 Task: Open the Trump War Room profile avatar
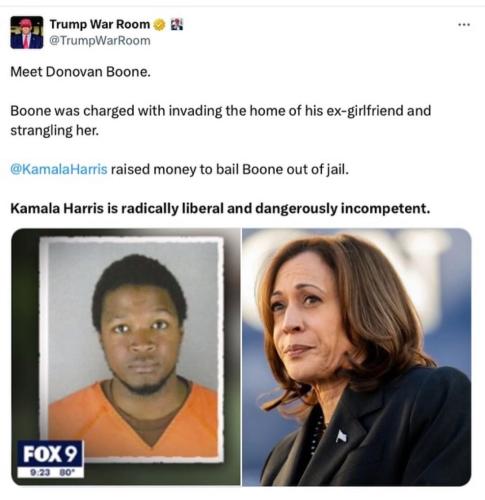[x=27, y=32]
